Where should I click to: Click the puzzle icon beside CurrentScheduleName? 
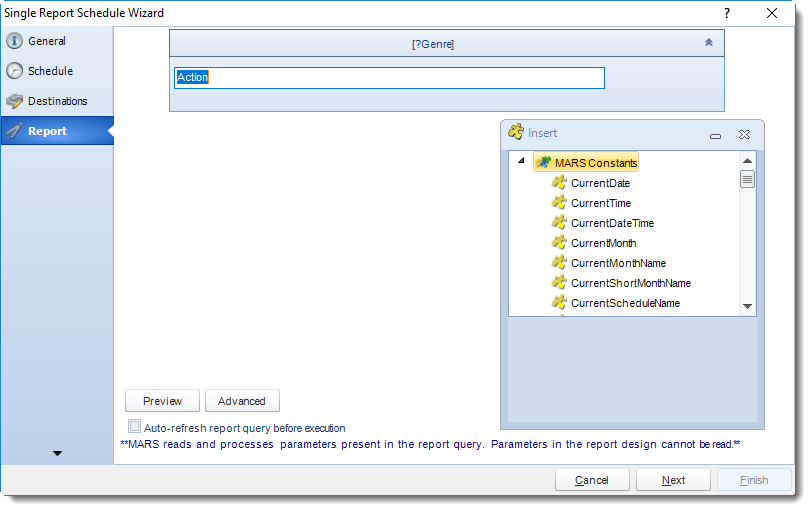pyautogui.click(x=559, y=302)
